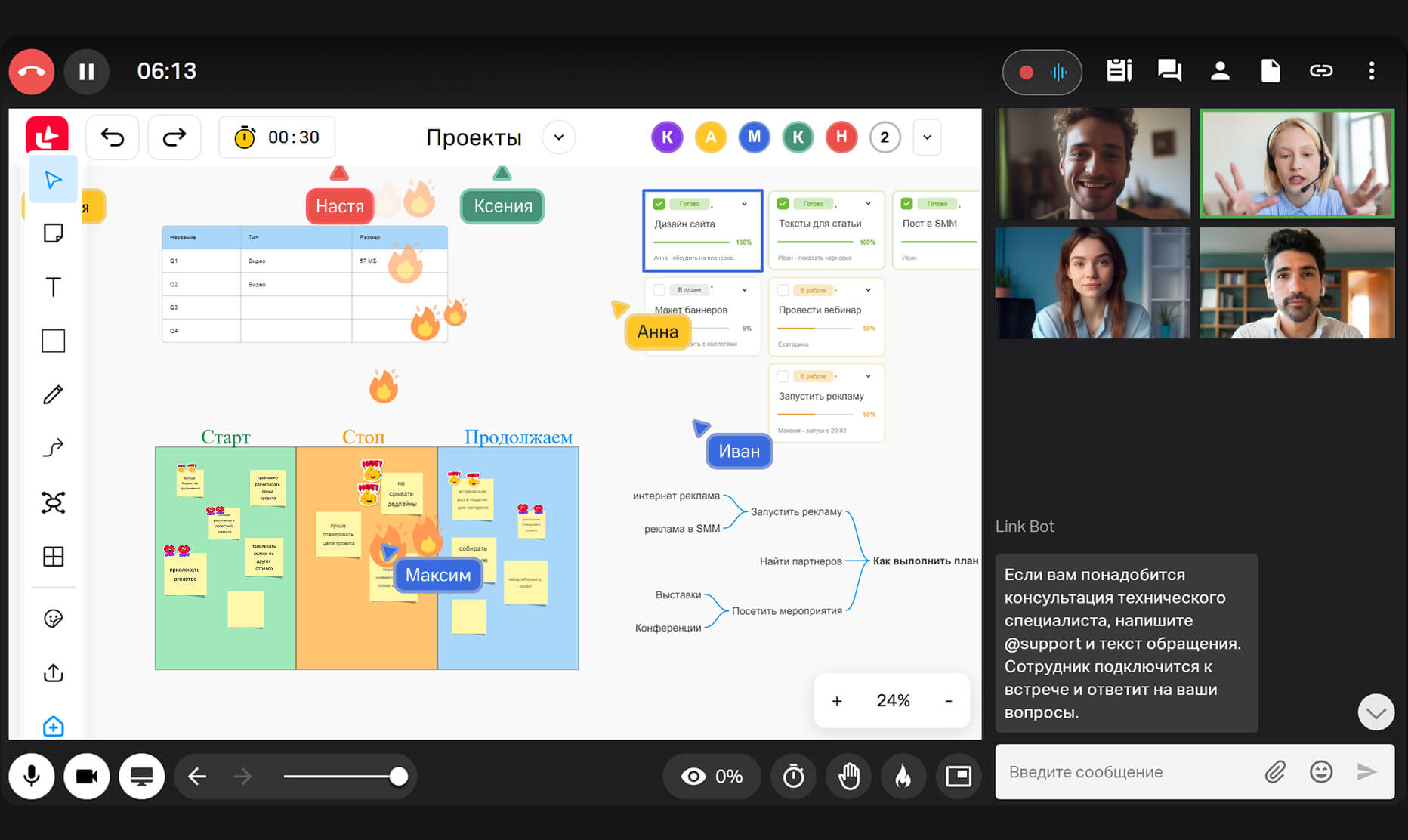Viewport: 1408px width, 840px height.
Task: Expand the 'Проекты' board dropdown
Action: pyautogui.click(x=559, y=137)
